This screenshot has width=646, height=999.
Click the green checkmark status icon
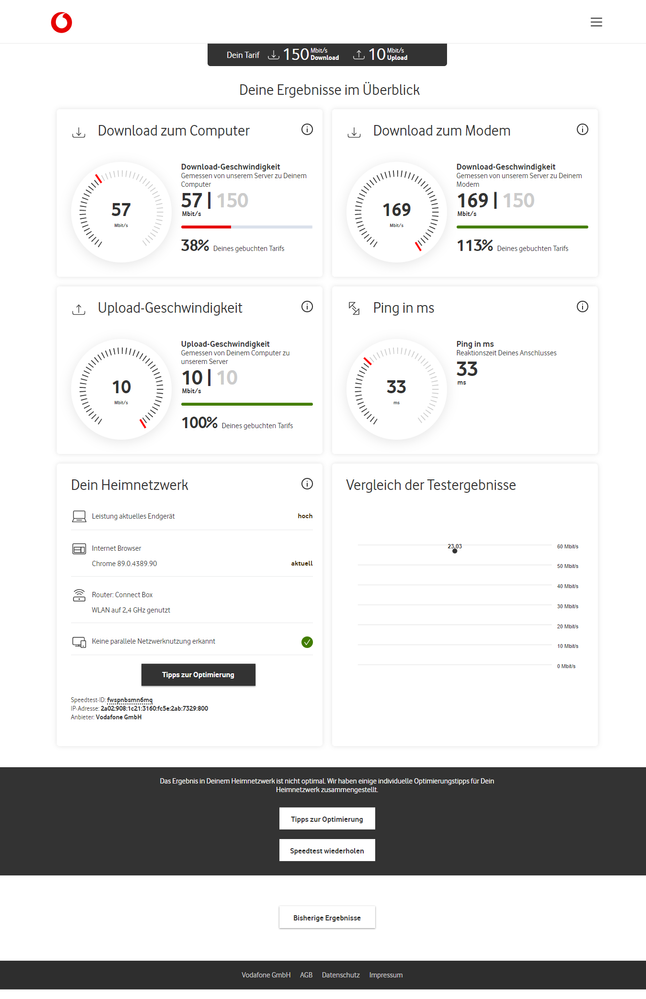(307, 642)
